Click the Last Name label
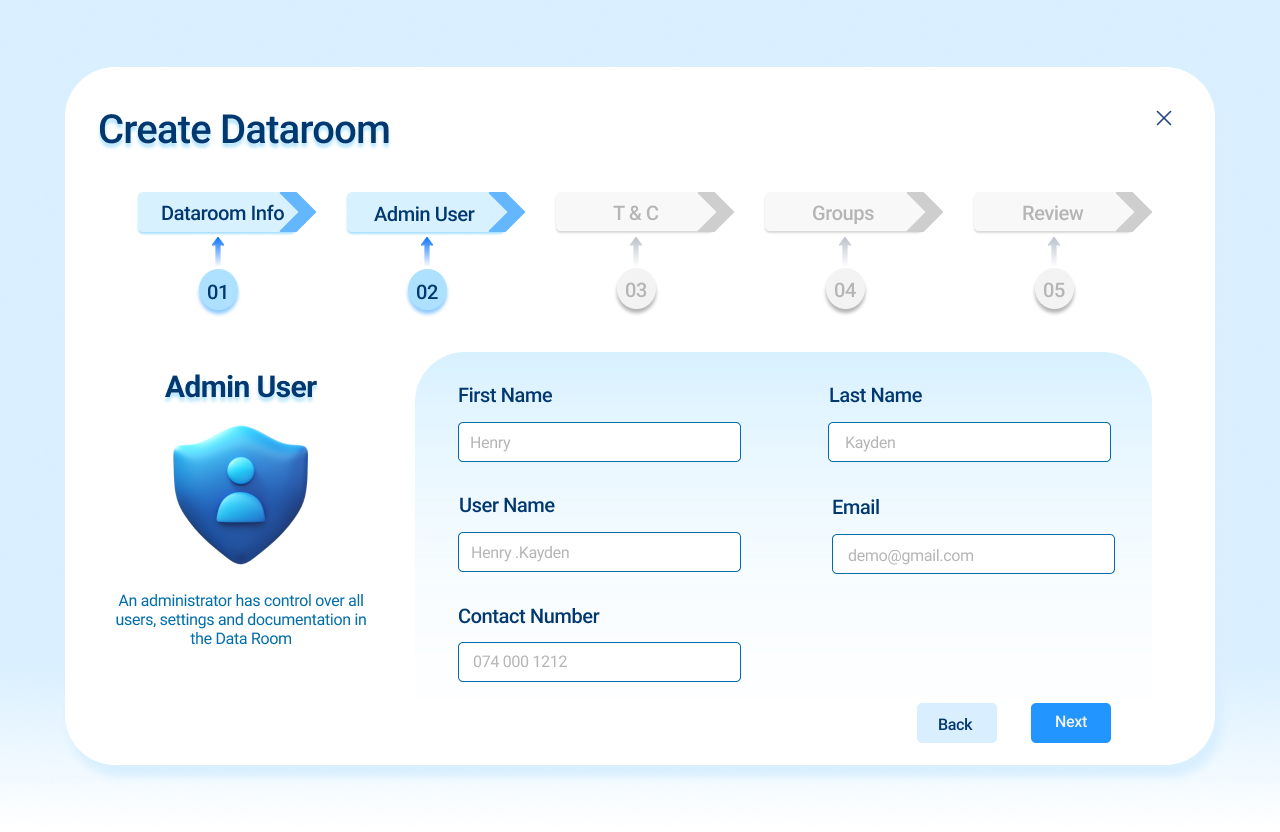Screen dimensions: 1280x832 tap(876, 396)
